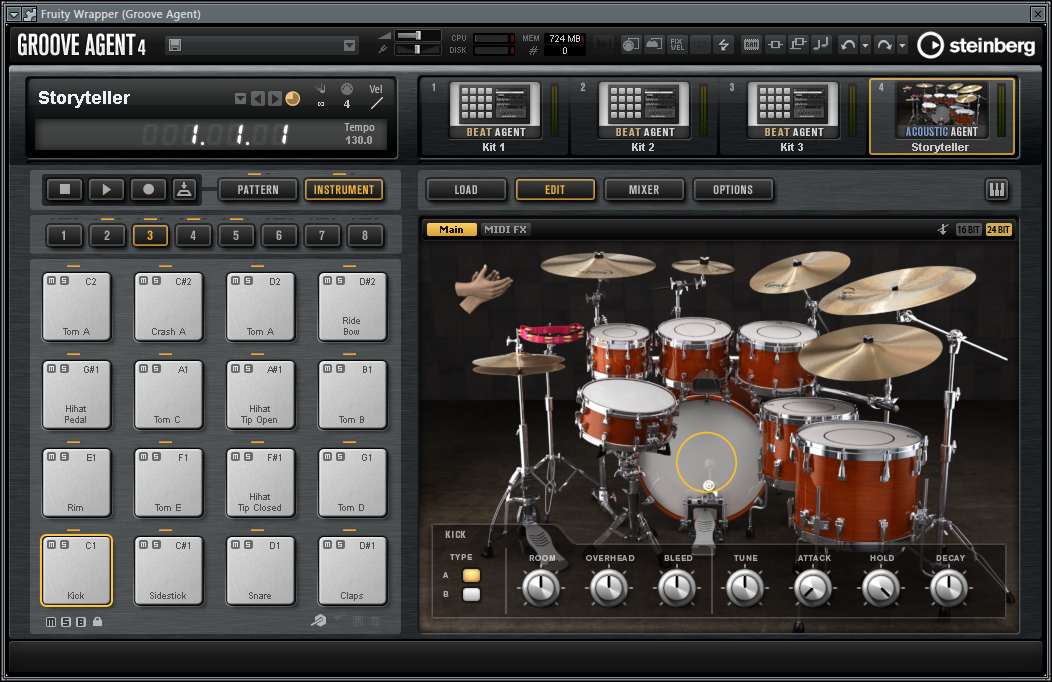This screenshot has width=1052, height=682.
Task: Click the Fix Velocity toolbar icon
Action: [677, 44]
